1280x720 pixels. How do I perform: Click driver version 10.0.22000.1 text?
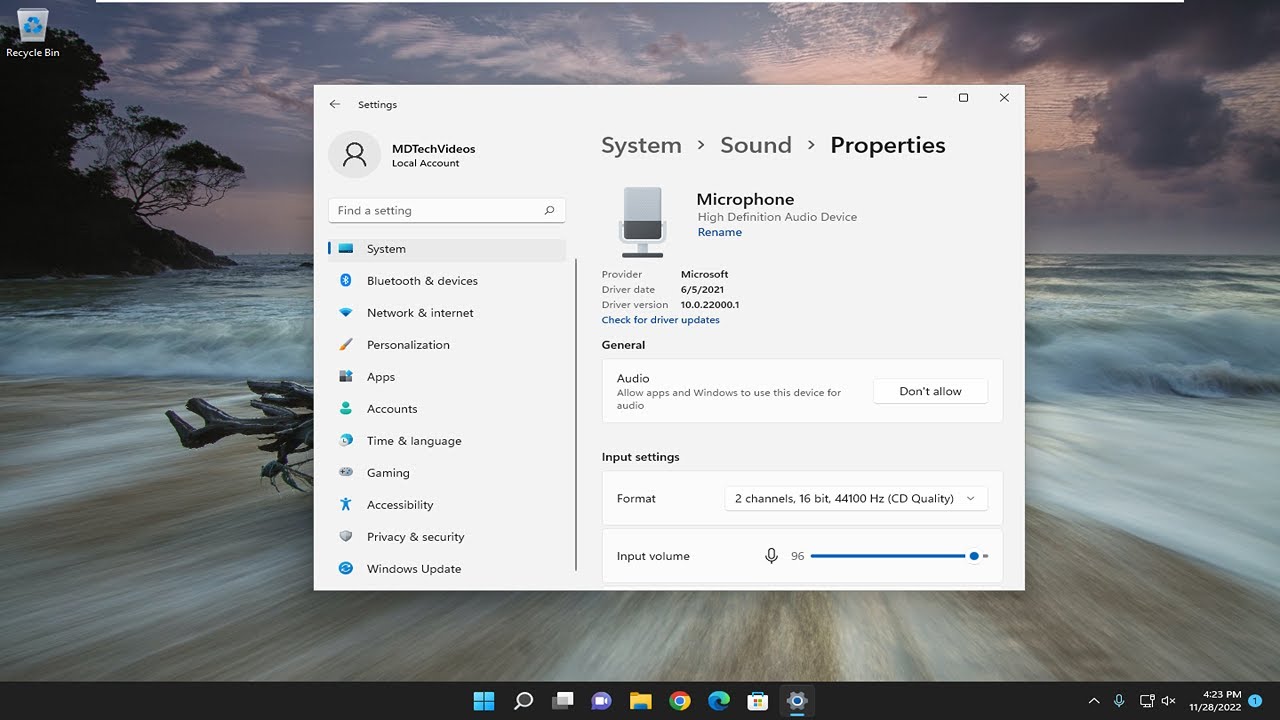(x=710, y=305)
